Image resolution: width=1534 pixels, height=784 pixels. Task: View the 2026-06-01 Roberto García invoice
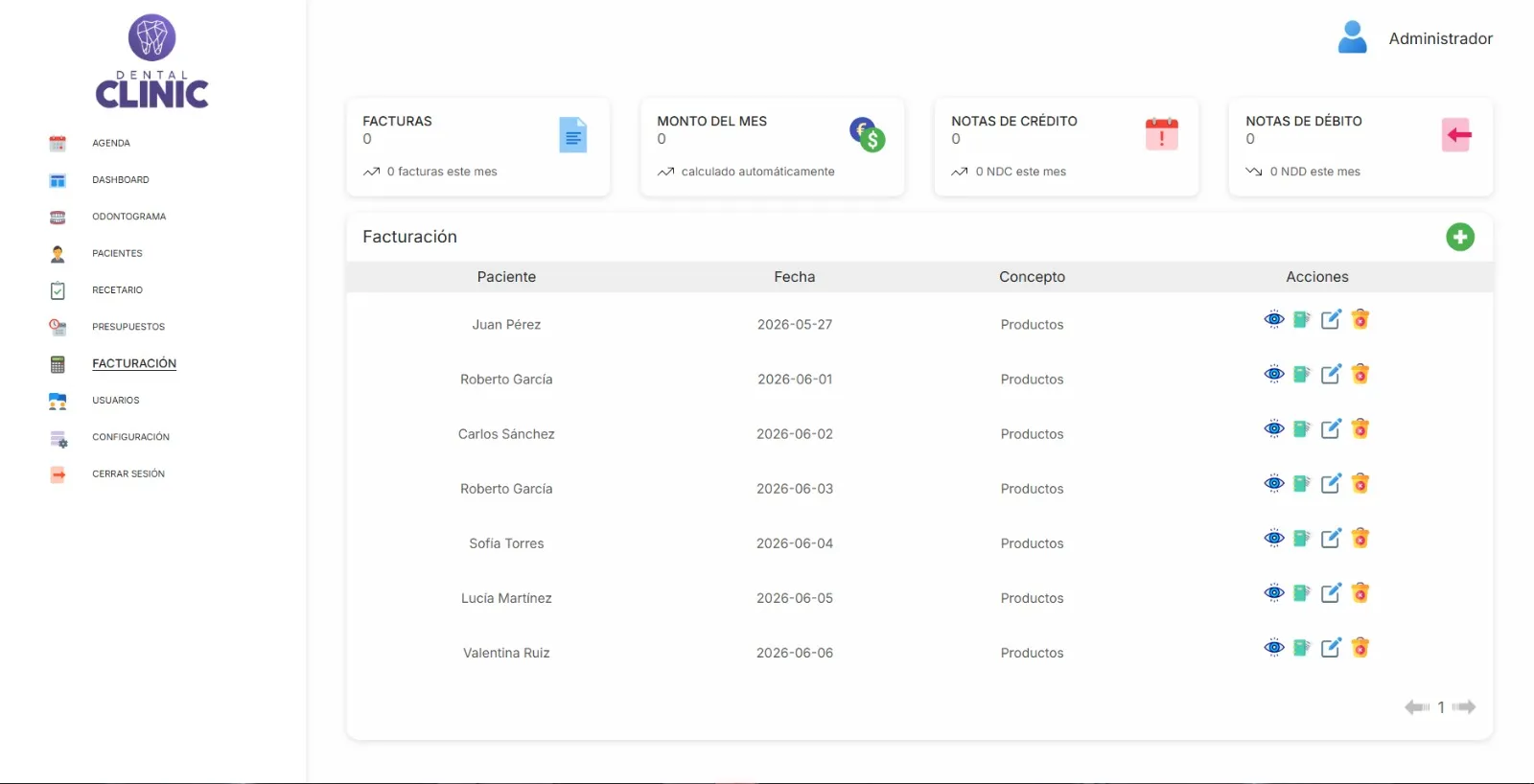pos(1273,374)
